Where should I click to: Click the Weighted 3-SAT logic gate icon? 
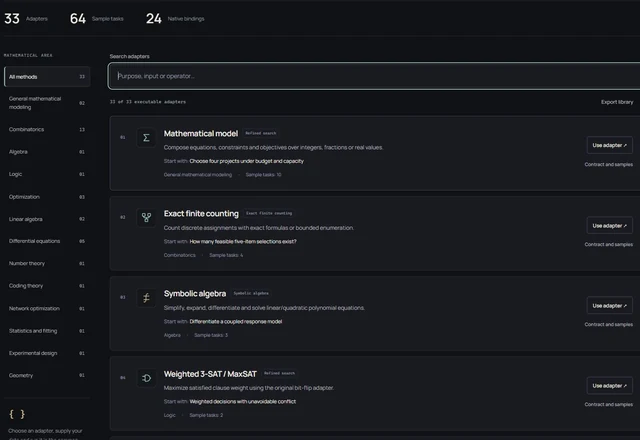tap(146, 378)
